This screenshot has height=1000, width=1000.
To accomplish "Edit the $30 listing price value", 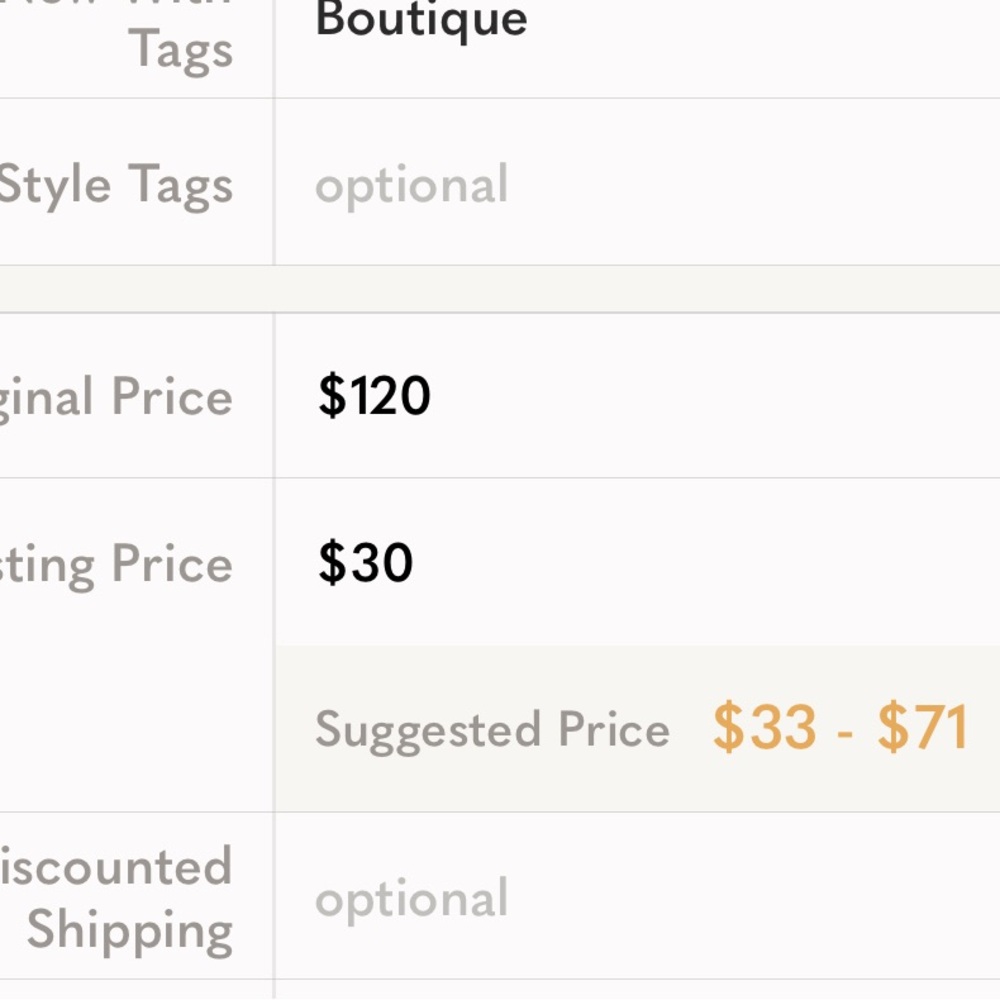I will tap(365, 563).
